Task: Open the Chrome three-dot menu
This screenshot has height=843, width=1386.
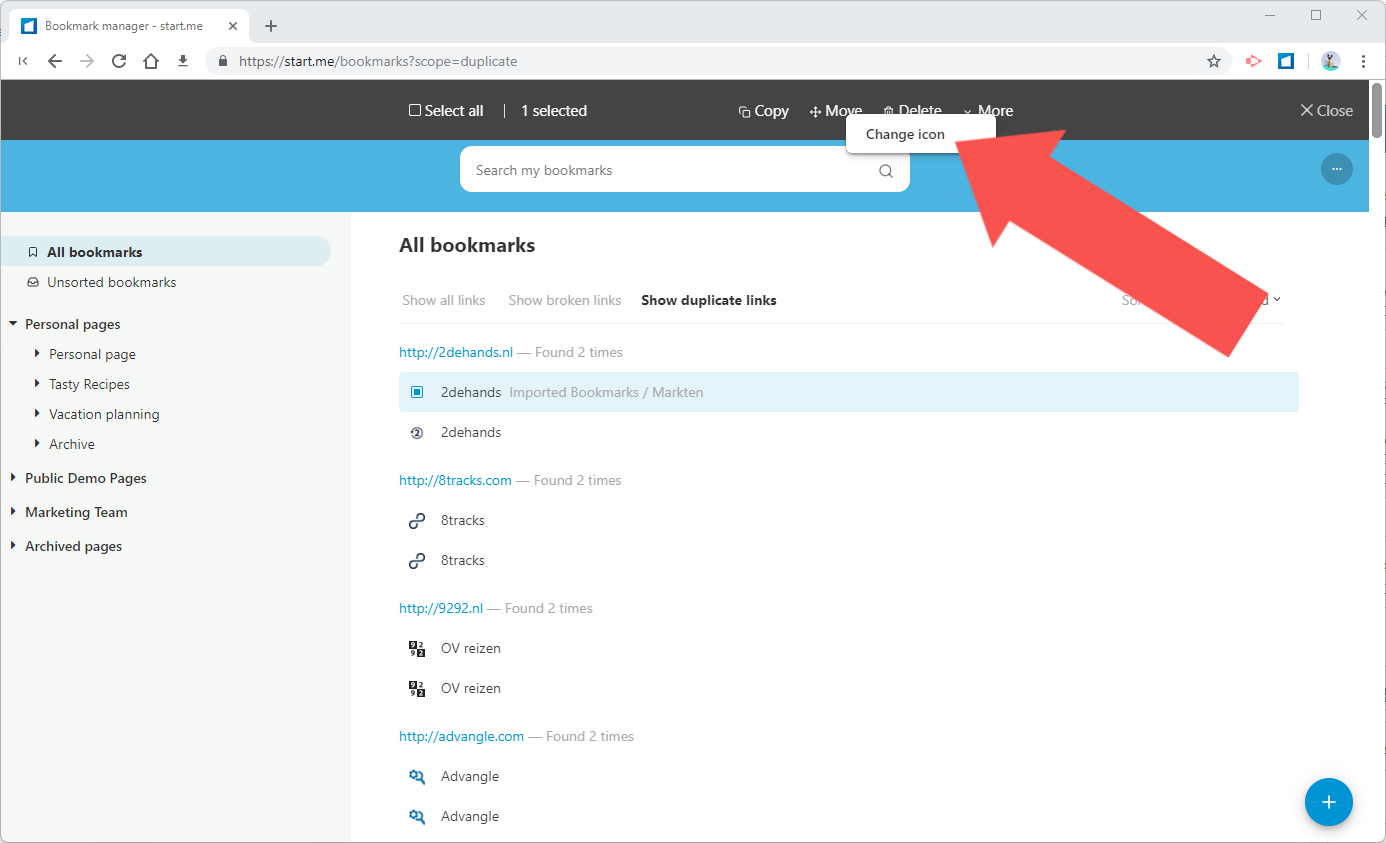Action: [x=1363, y=61]
